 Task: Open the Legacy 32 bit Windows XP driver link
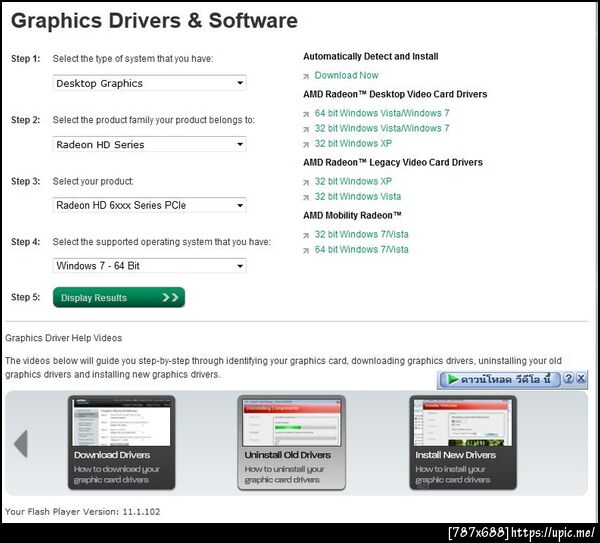[353, 181]
